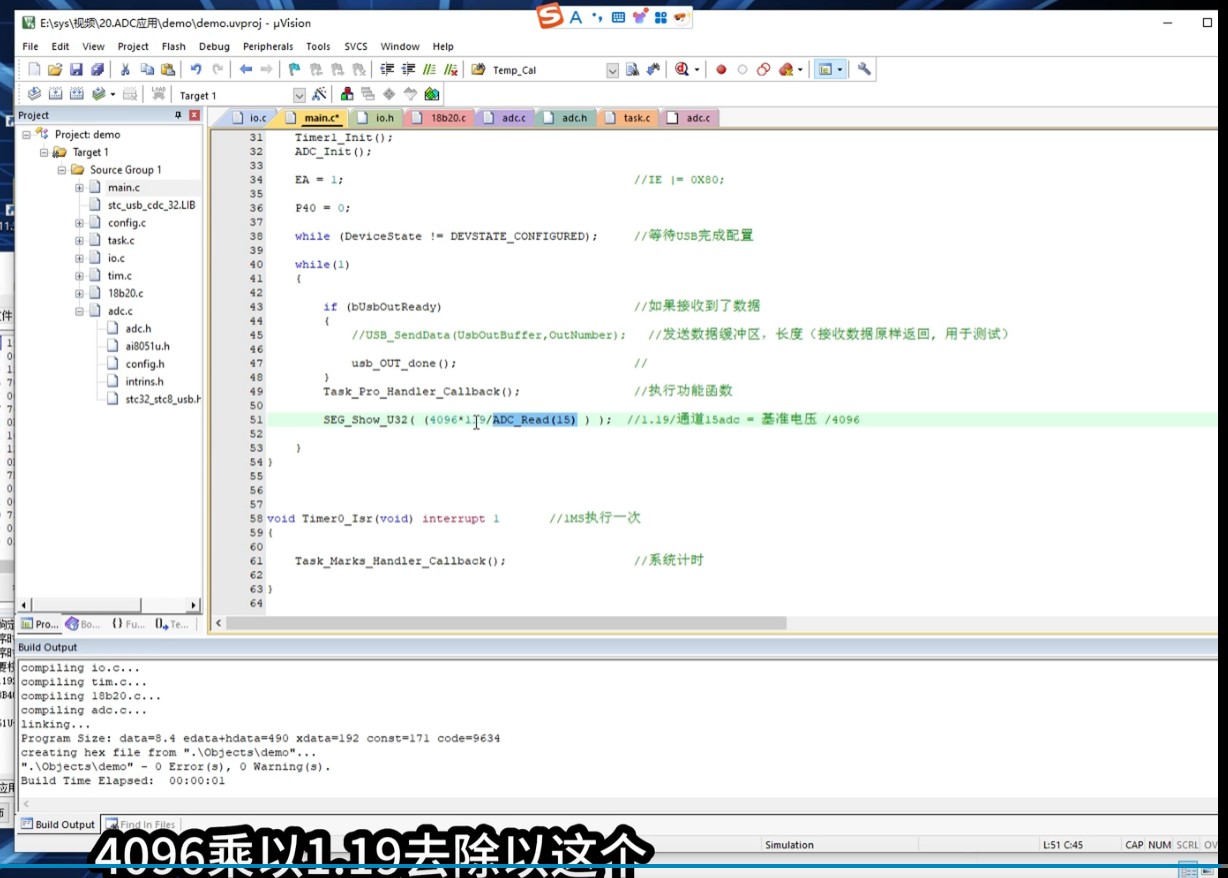The width and height of the screenshot is (1228, 878).
Task: Start the Build of the project
Action: pos(54,94)
